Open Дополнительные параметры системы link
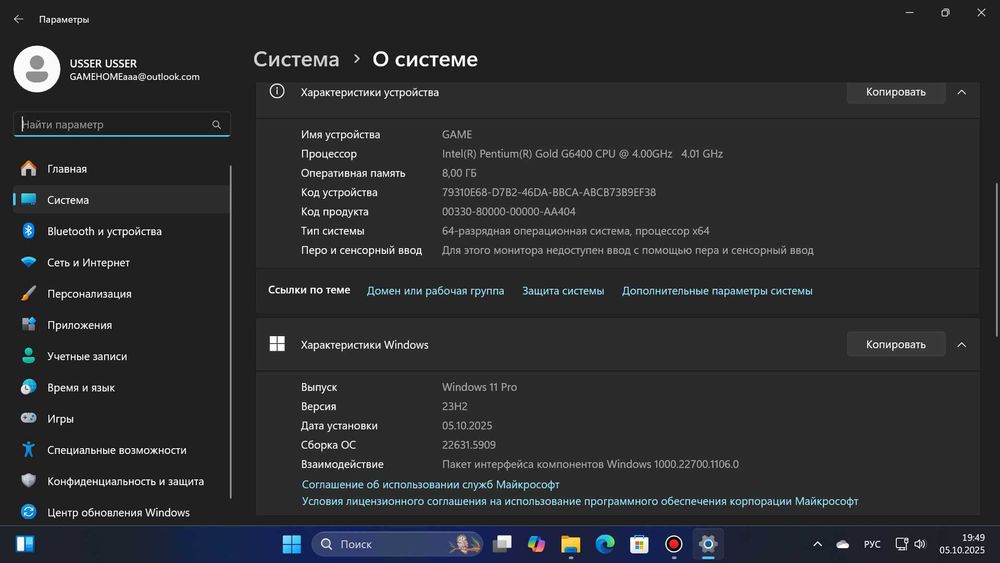This screenshot has height=563, width=1000. (717, 291)
